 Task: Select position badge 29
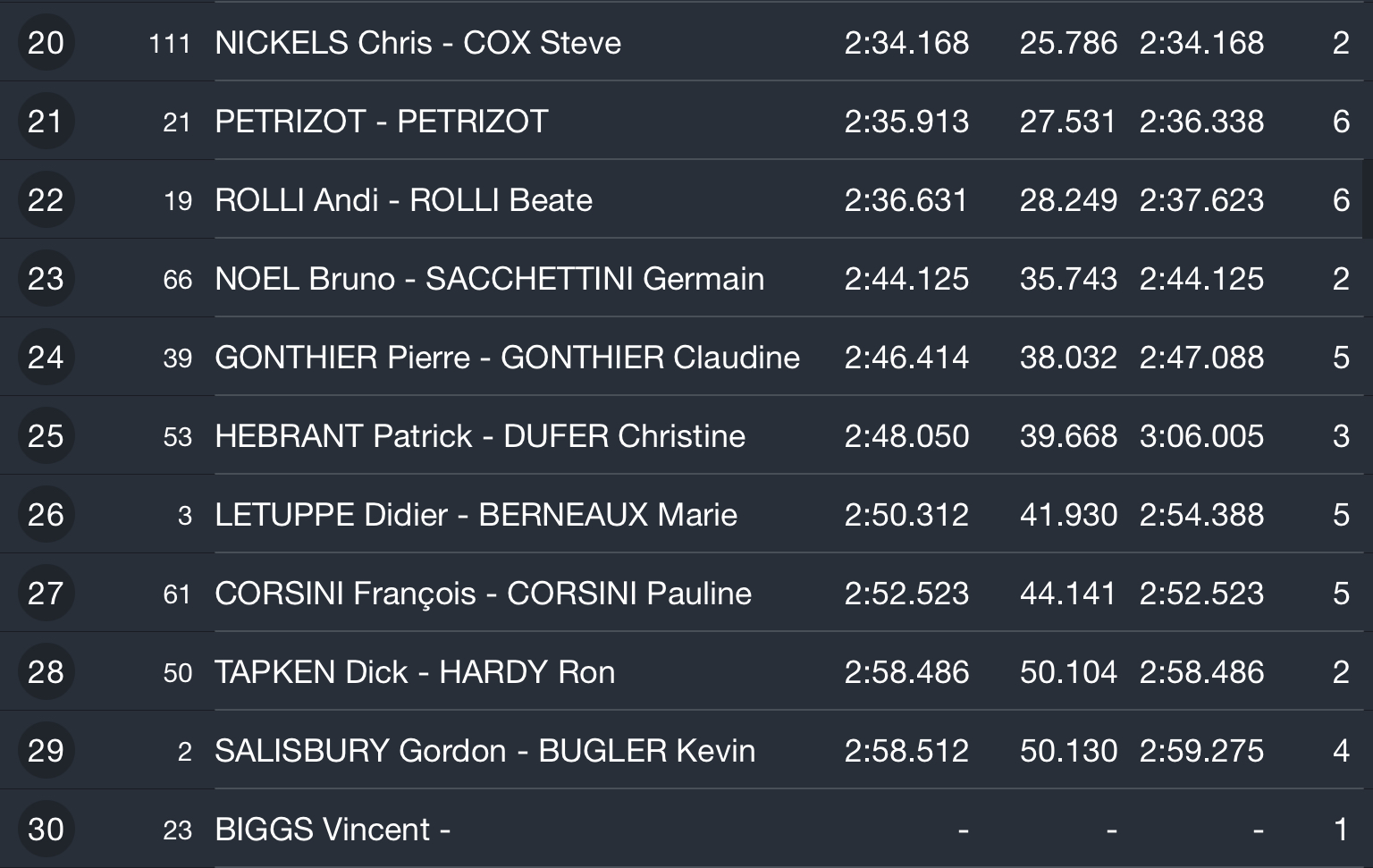click(x=46, y=750)
